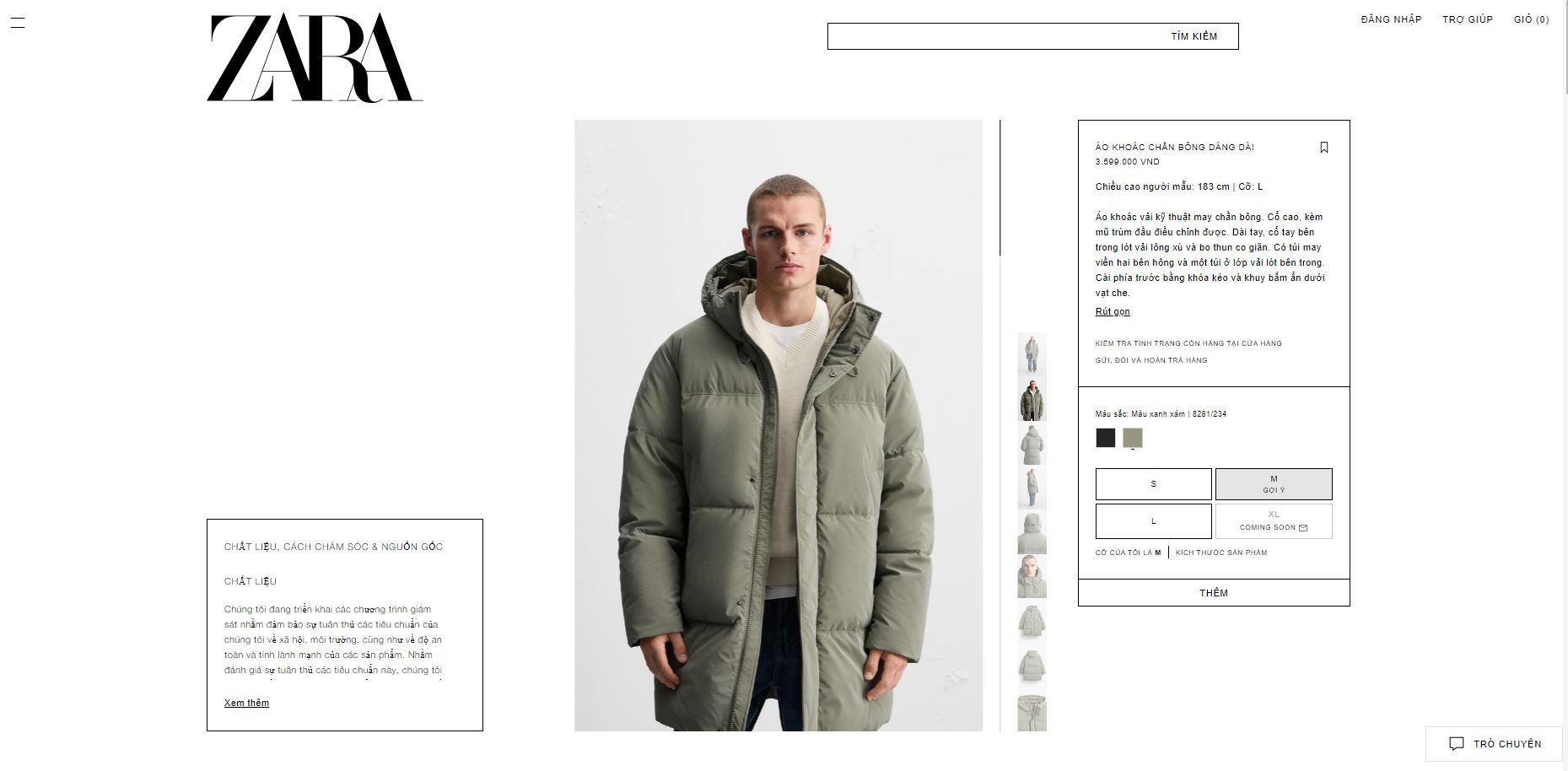This screenshot has width=1568, height=771.
Task: View the first full-body model thumbnail
Action: point(1032,353)
